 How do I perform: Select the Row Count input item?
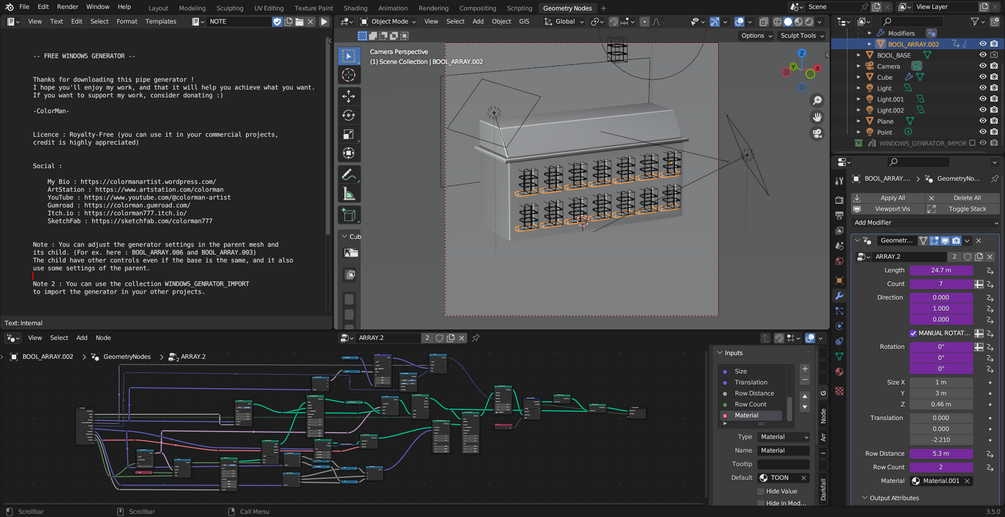[x=750, y=404]
